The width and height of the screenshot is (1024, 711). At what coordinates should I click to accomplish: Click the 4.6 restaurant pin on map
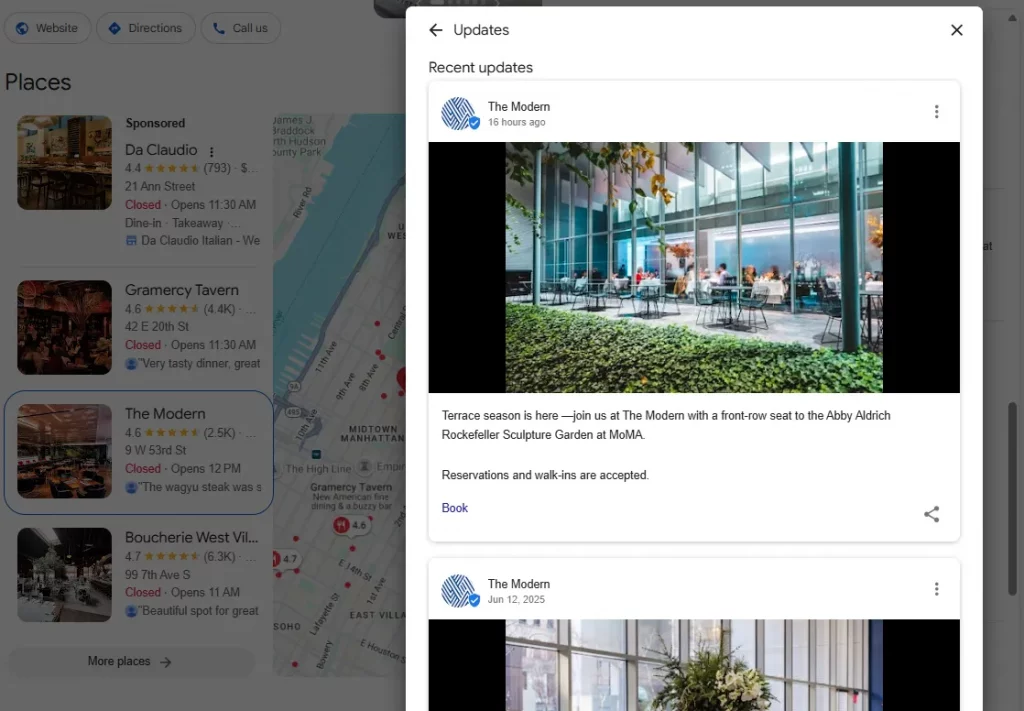pos(351,525)
